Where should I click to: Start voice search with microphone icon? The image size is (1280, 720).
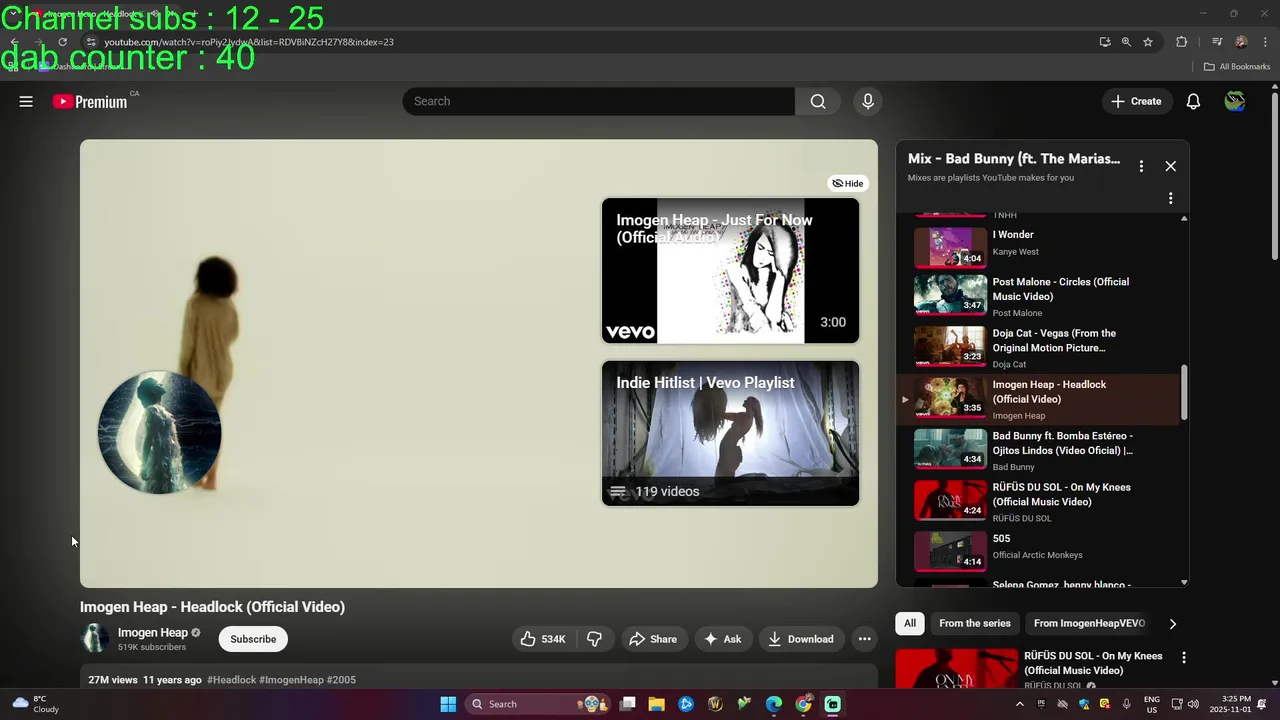coord(868,101)
